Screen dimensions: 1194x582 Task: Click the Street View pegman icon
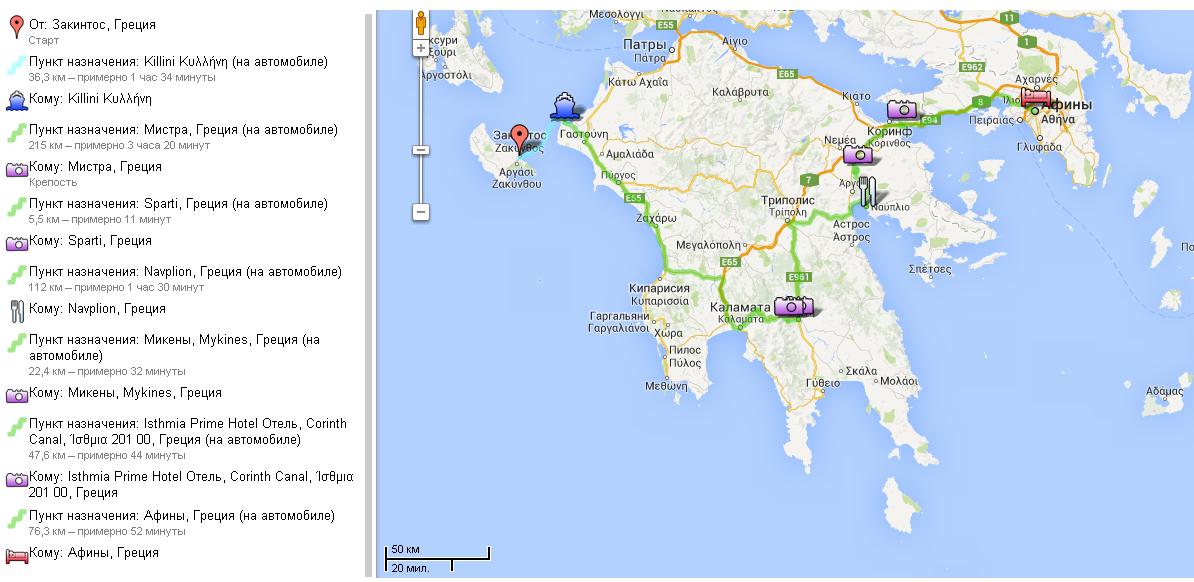click(x=422, y=23)
